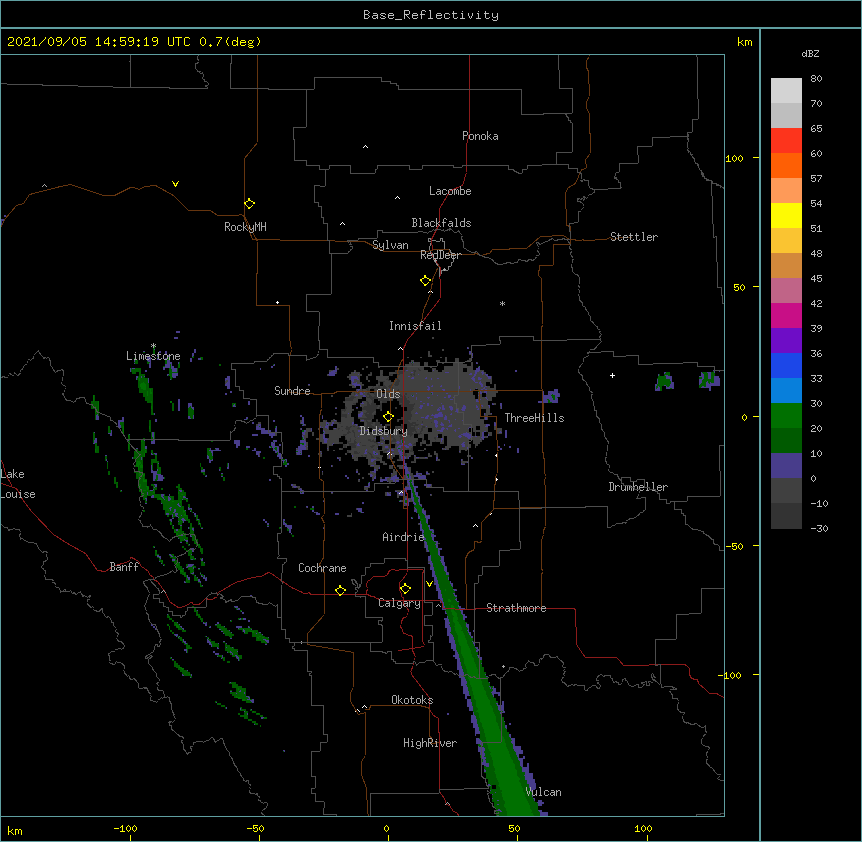Click the Calgary city label
This screenshot has height=842, width=862.
pos(399,603)
